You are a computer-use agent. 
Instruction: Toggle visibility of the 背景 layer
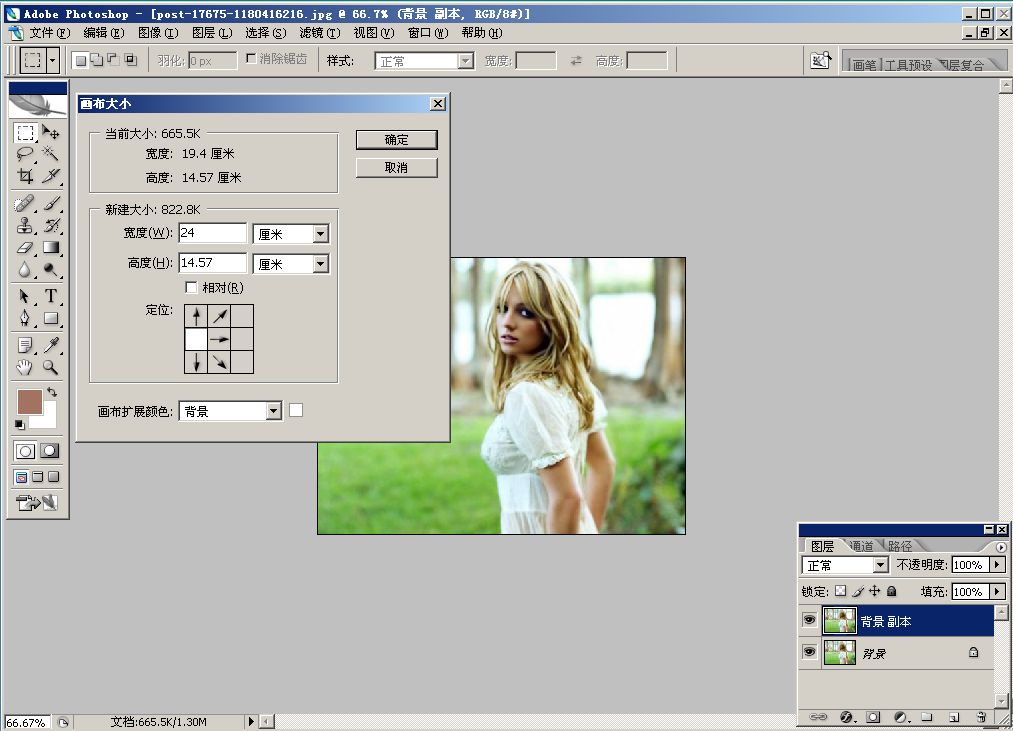809,653
